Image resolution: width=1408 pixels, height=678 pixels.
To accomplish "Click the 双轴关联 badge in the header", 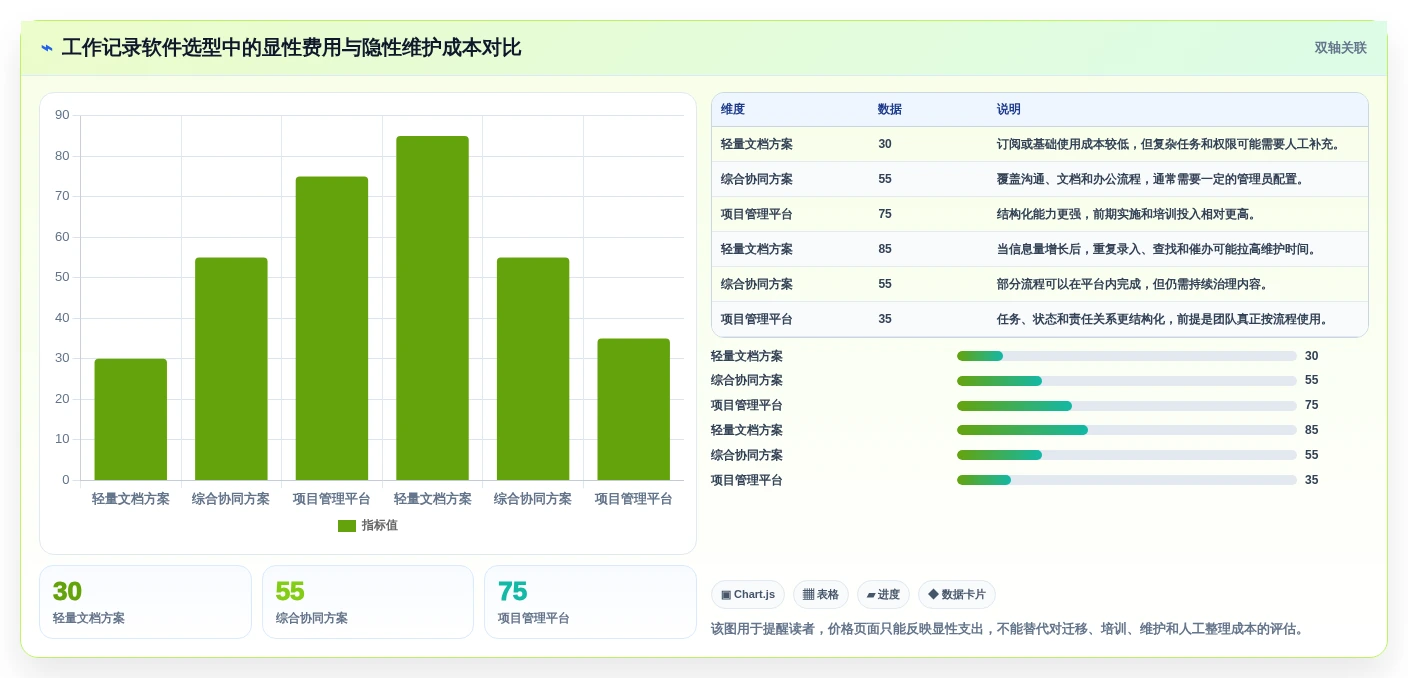I will tap(1340, 48).
